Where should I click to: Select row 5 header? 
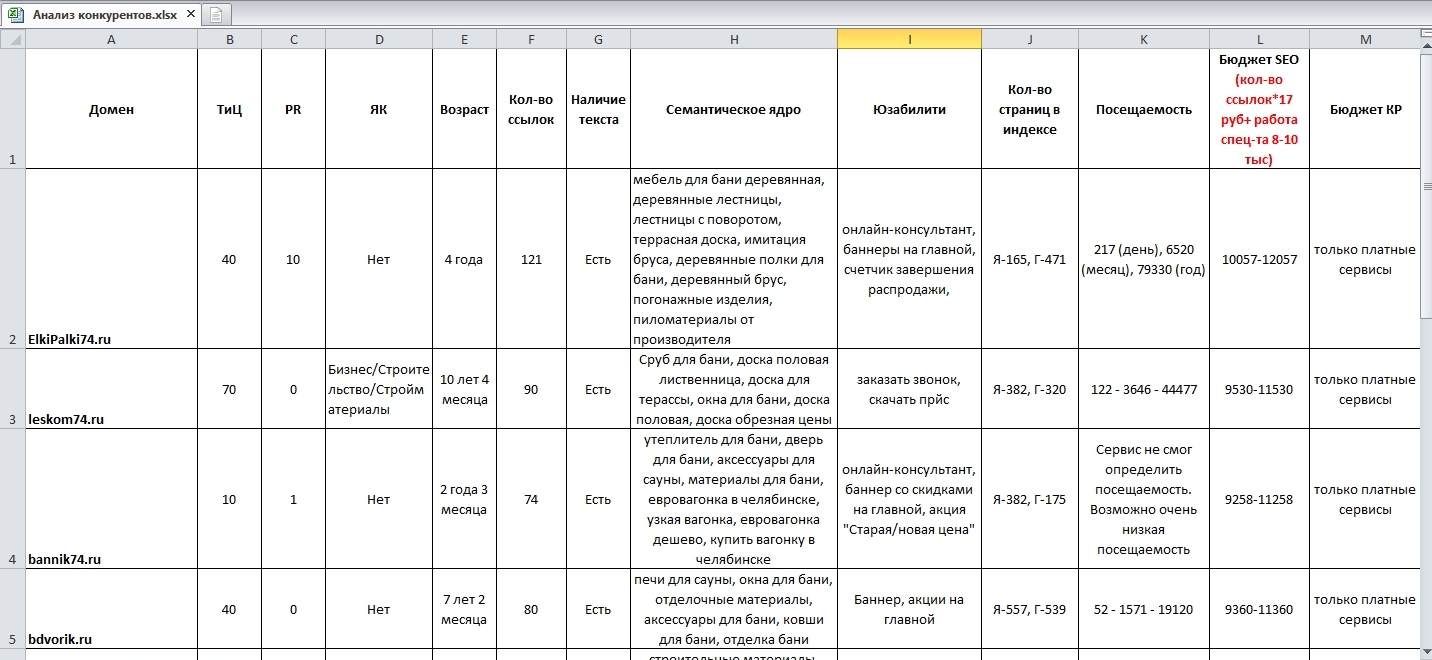(x=12, y=609)
